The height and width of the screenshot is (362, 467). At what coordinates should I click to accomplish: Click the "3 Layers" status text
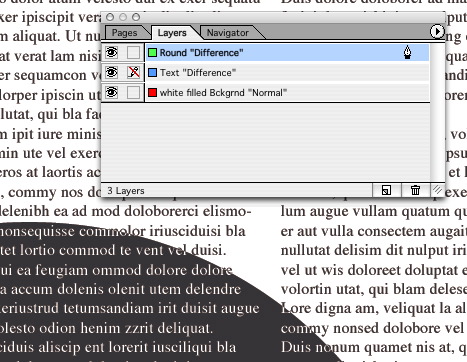(x=126, y=191)
